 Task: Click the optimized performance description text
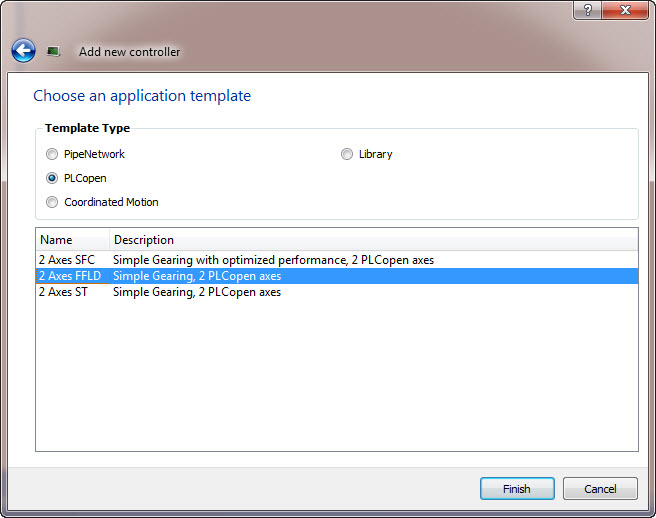pyautogui.click(x=273, y=260)
